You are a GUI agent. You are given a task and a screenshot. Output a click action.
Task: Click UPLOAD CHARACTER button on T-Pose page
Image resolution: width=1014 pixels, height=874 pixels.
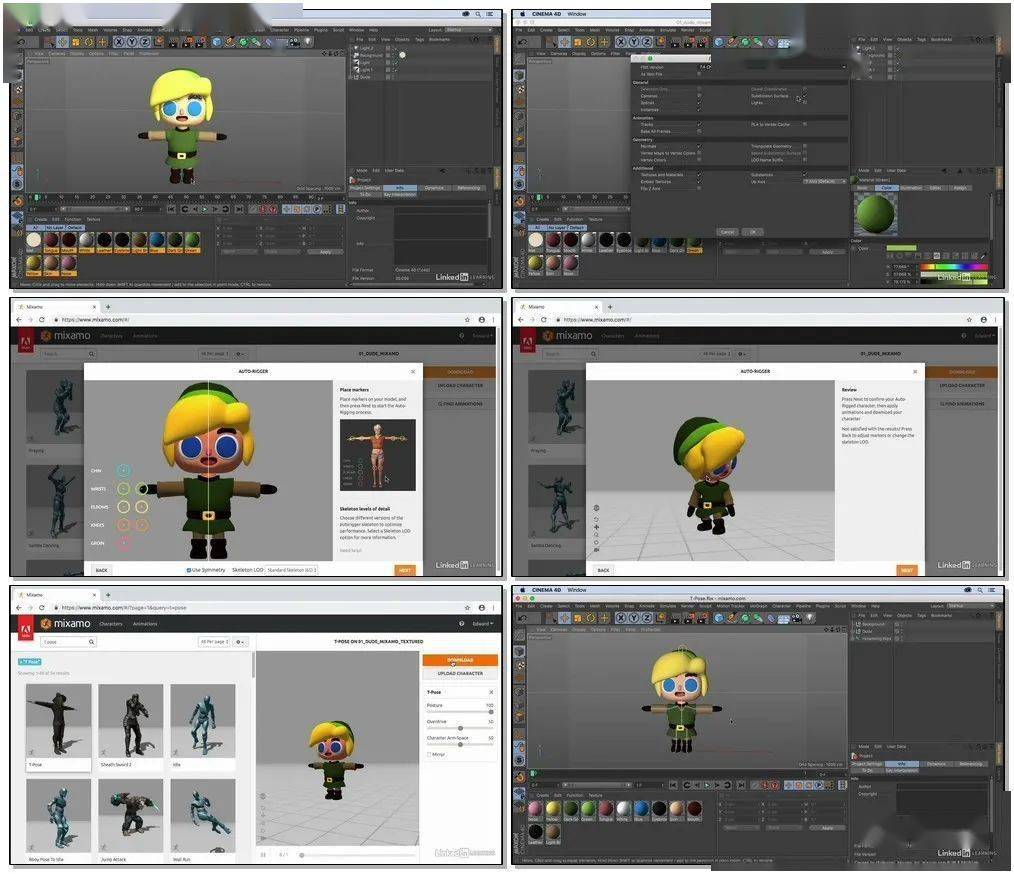point(460,673)
